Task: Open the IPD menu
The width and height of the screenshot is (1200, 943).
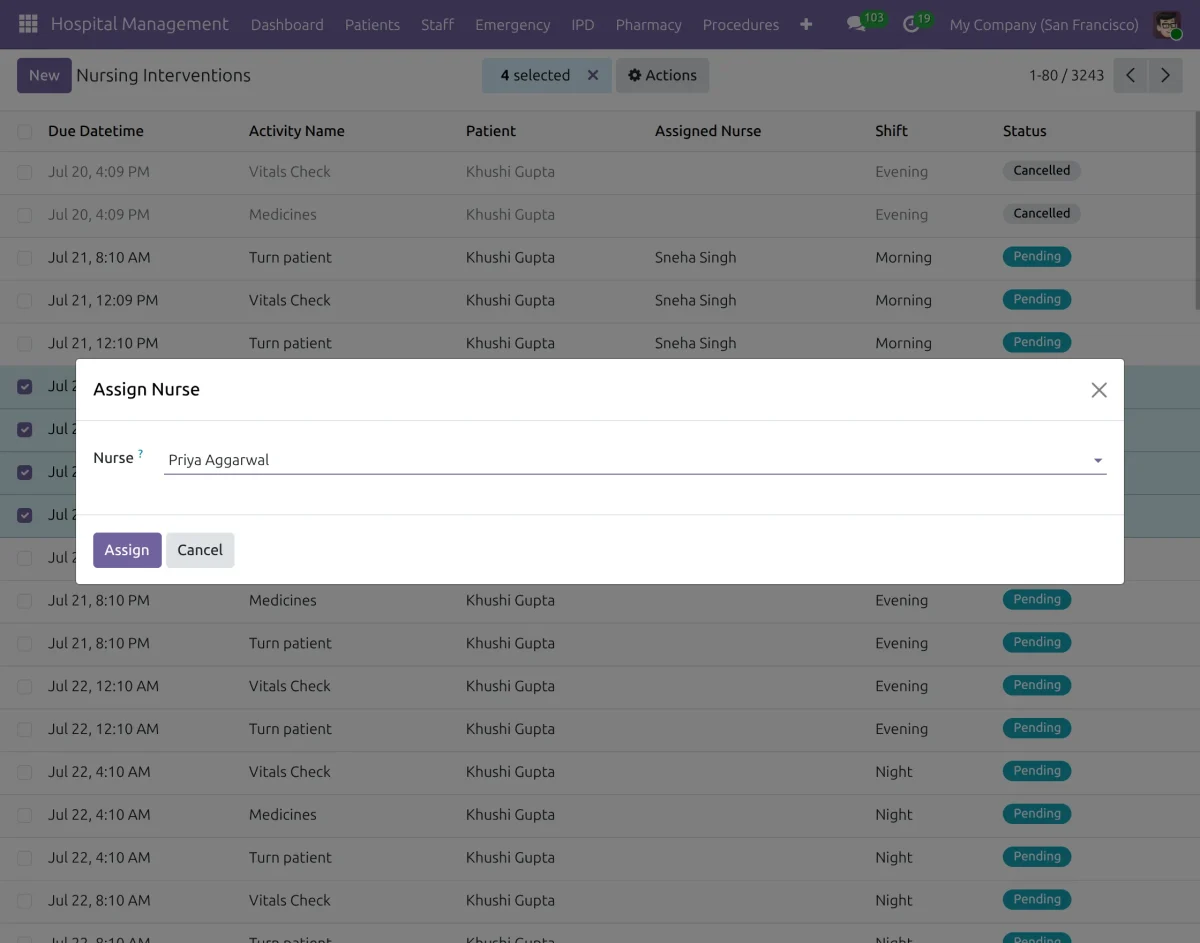Action: [x=583, y=24]
